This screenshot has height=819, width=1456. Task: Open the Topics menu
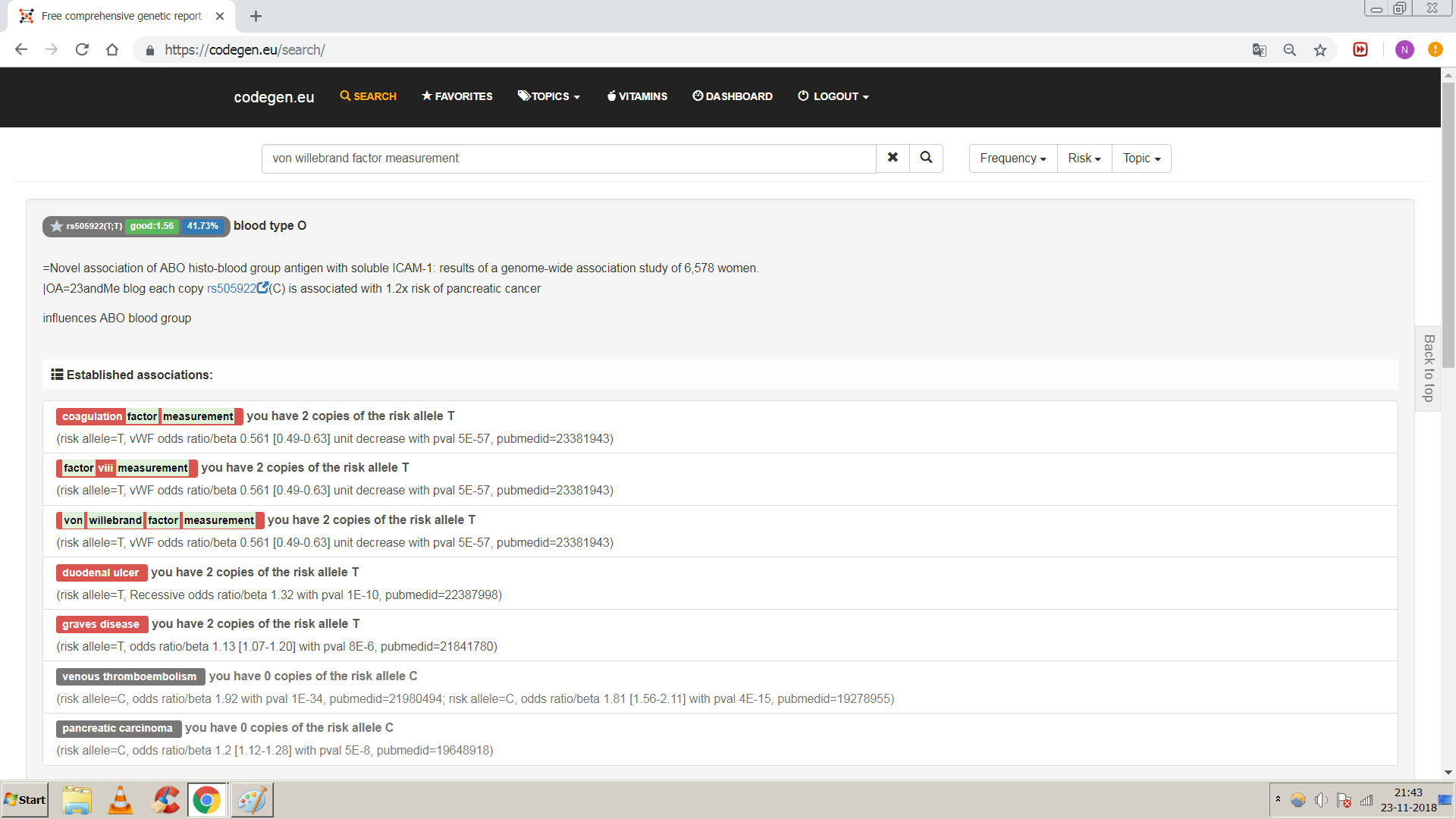[549, 96]
